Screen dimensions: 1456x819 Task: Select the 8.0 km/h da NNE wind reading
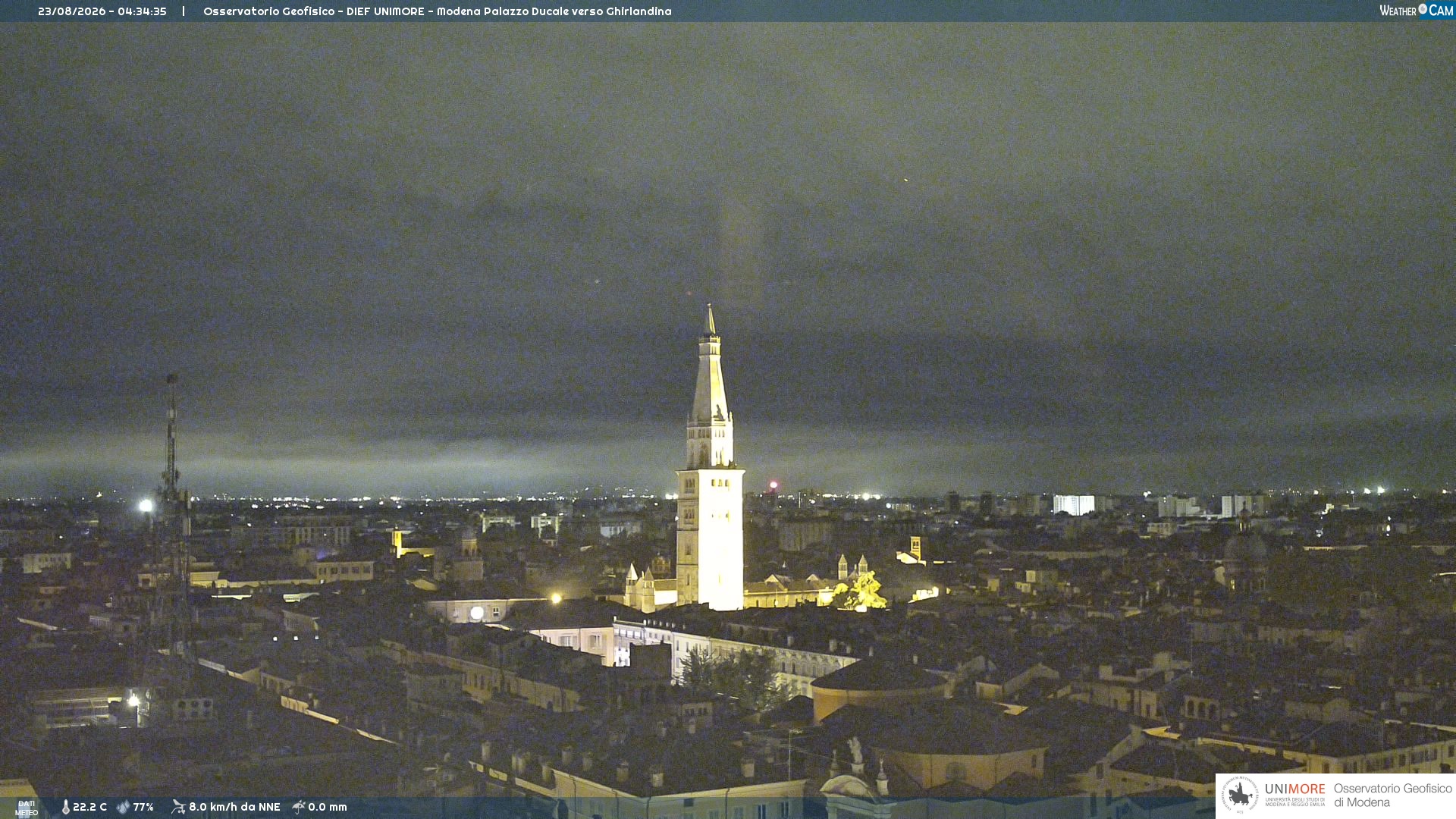[x=234, y=807]
